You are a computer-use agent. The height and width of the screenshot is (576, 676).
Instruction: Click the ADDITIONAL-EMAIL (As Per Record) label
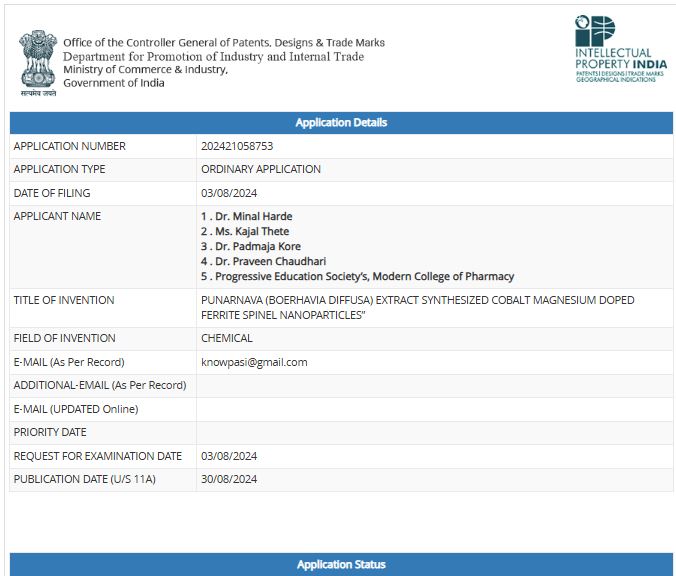(x=100, y=385)
